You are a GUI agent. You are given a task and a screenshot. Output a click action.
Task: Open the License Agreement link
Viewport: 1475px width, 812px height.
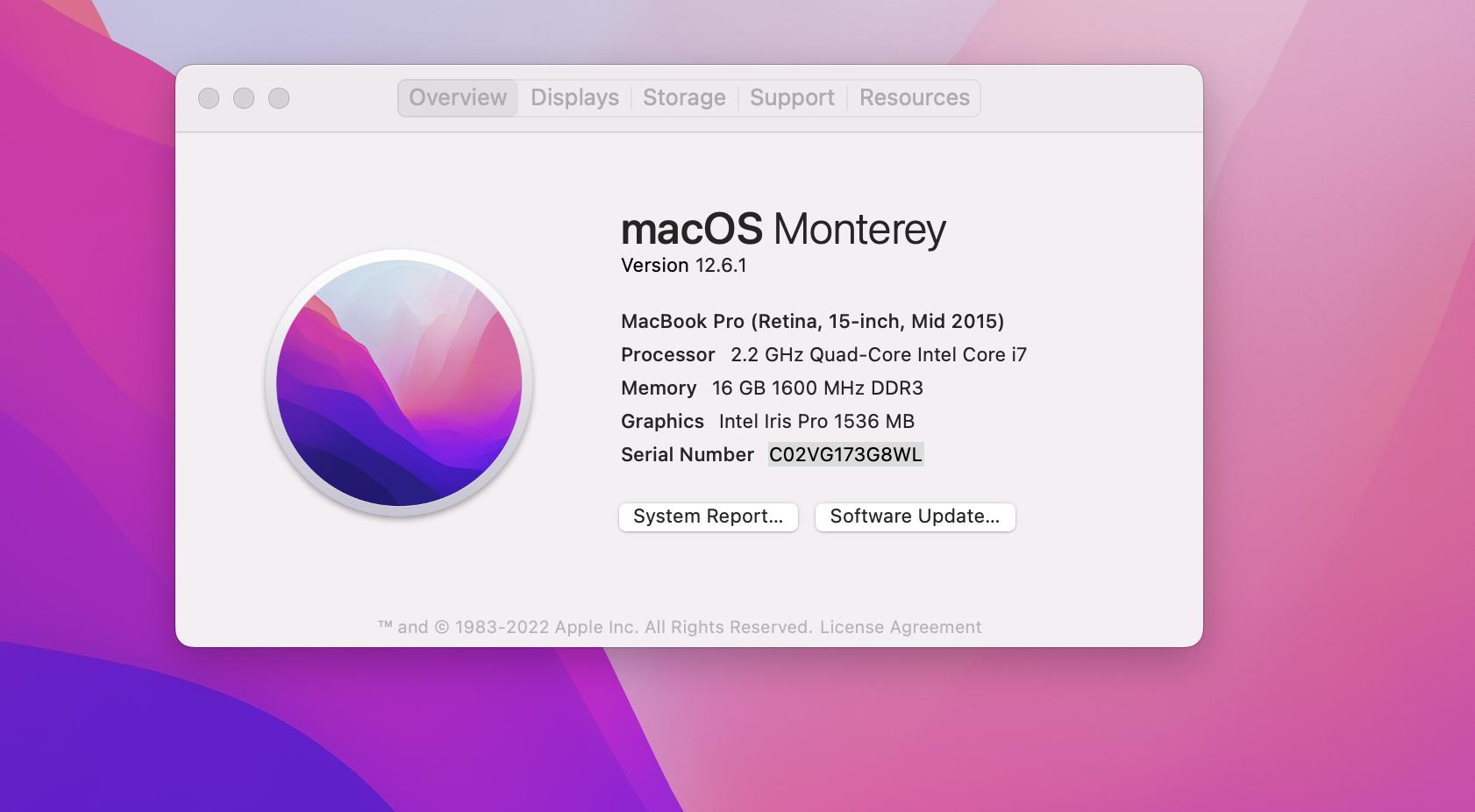coord(901,627)
